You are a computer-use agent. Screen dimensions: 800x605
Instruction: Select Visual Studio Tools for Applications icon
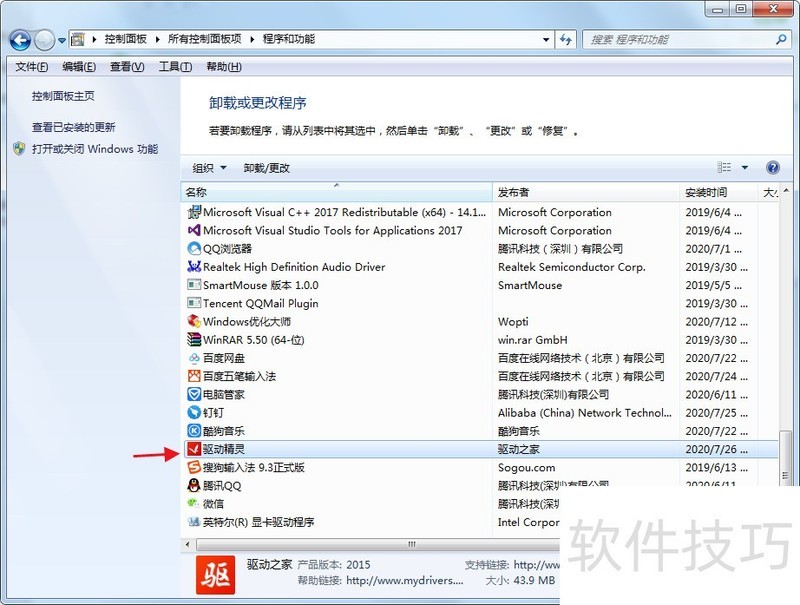tap(194, 230)
